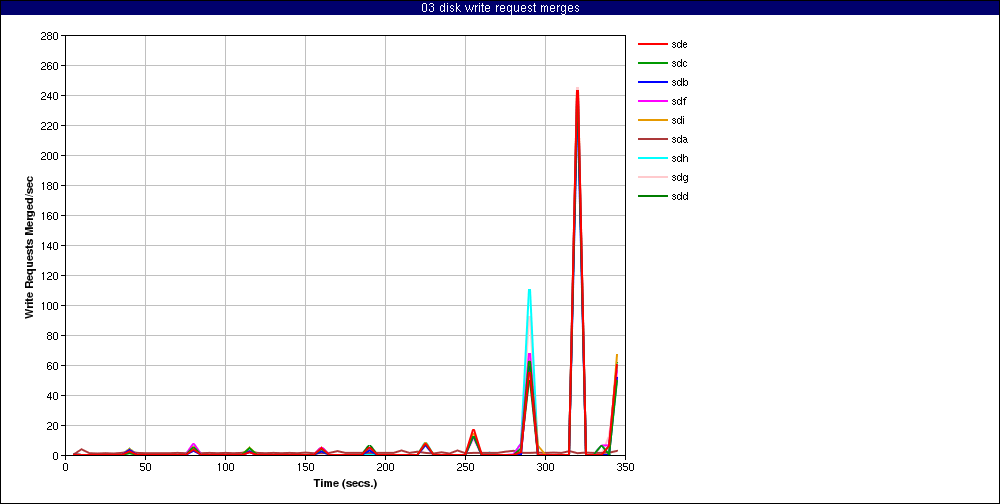This screenshot has width=1000, height=504.
Task: Select the sdf legend label
Action: (679, 101)
